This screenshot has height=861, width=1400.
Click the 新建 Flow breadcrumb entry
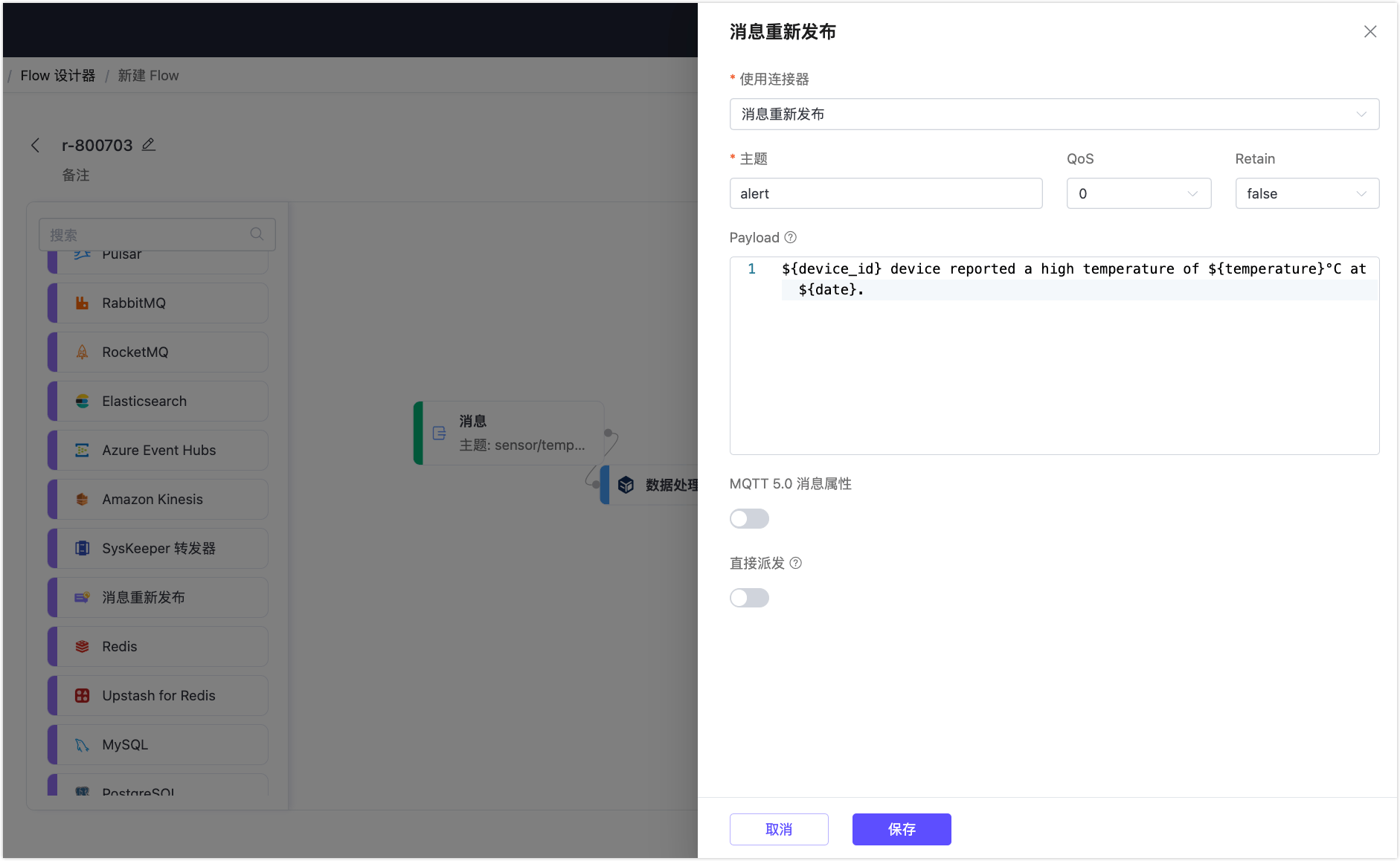tap(147, 75)
